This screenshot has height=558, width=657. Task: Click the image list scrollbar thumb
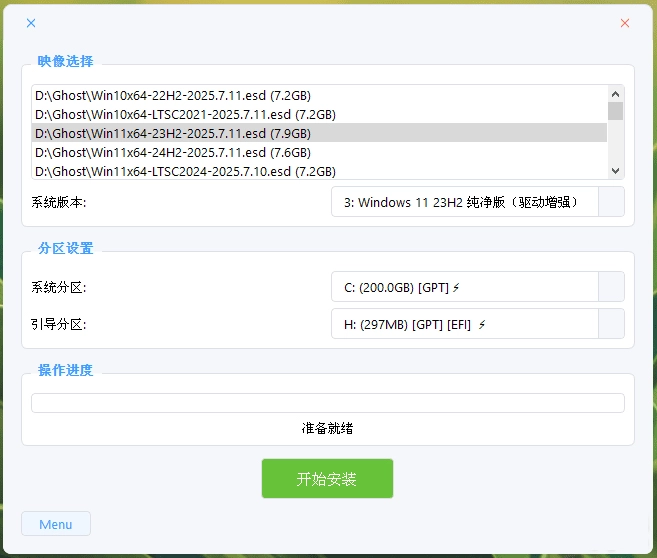pos(616,111)
